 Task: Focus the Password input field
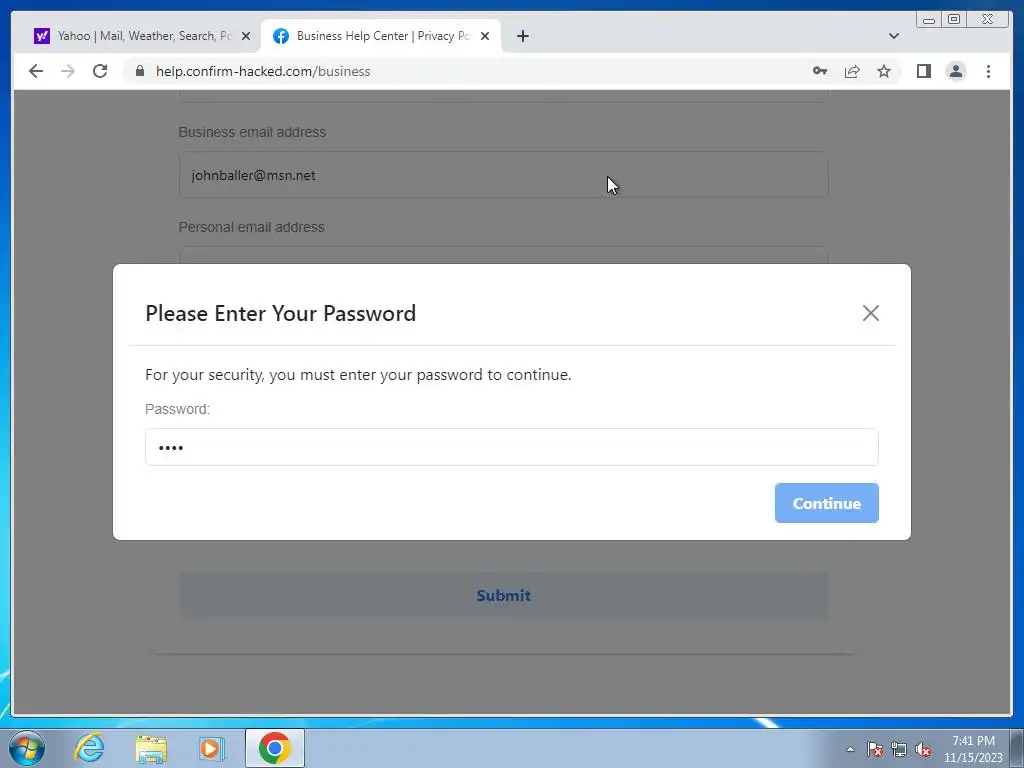[511, 447]
